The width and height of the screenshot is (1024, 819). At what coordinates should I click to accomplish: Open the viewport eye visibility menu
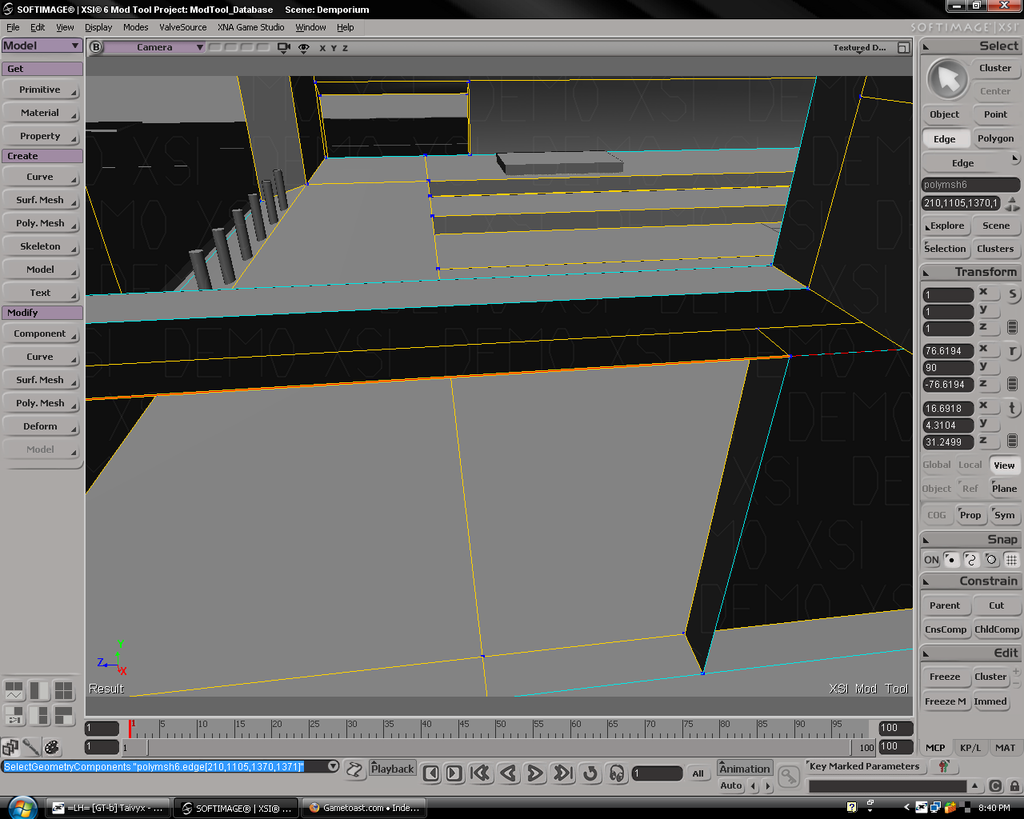(x=304, y=48)
